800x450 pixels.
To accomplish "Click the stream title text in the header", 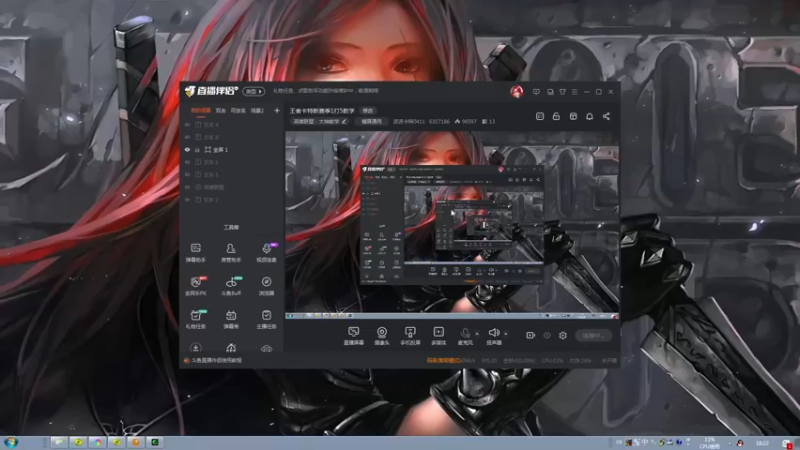I will (x=322, y=111).
